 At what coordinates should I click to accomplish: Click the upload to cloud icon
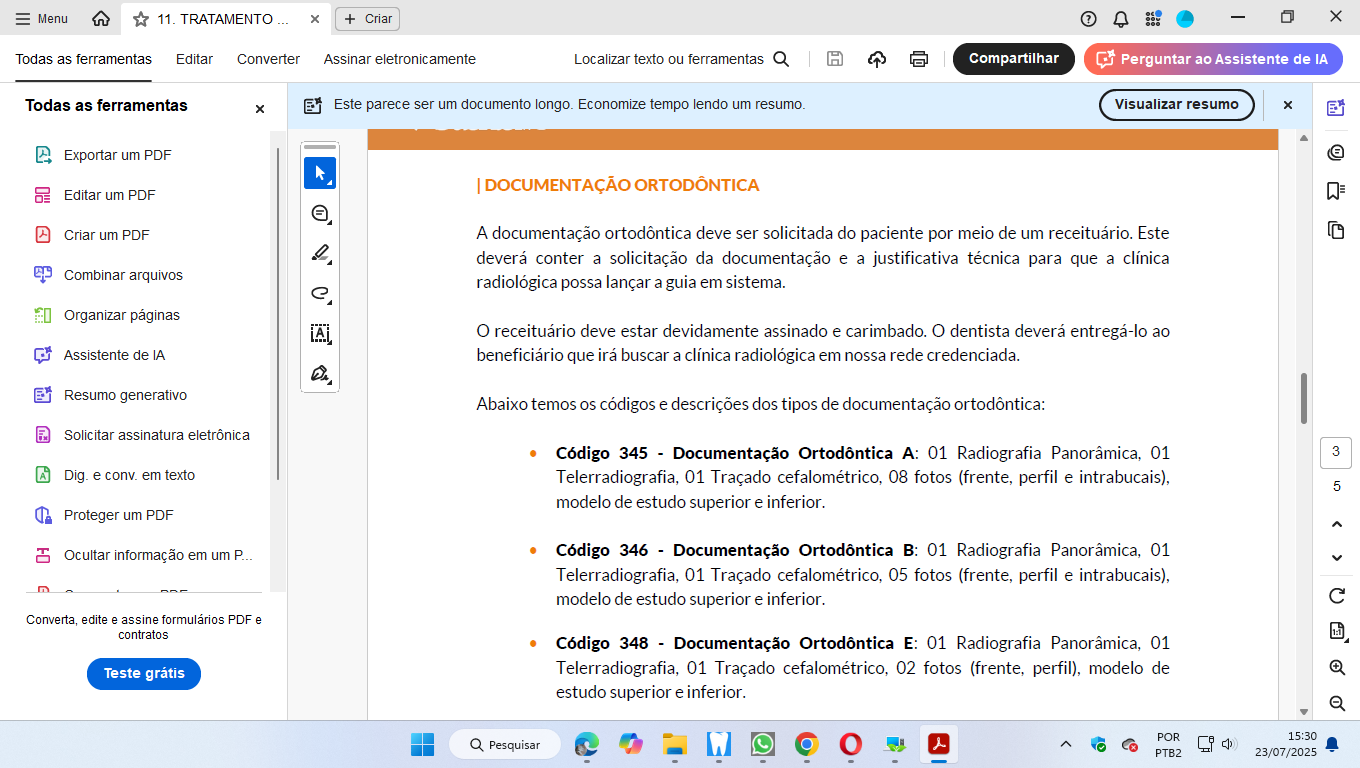pos(877,59)
